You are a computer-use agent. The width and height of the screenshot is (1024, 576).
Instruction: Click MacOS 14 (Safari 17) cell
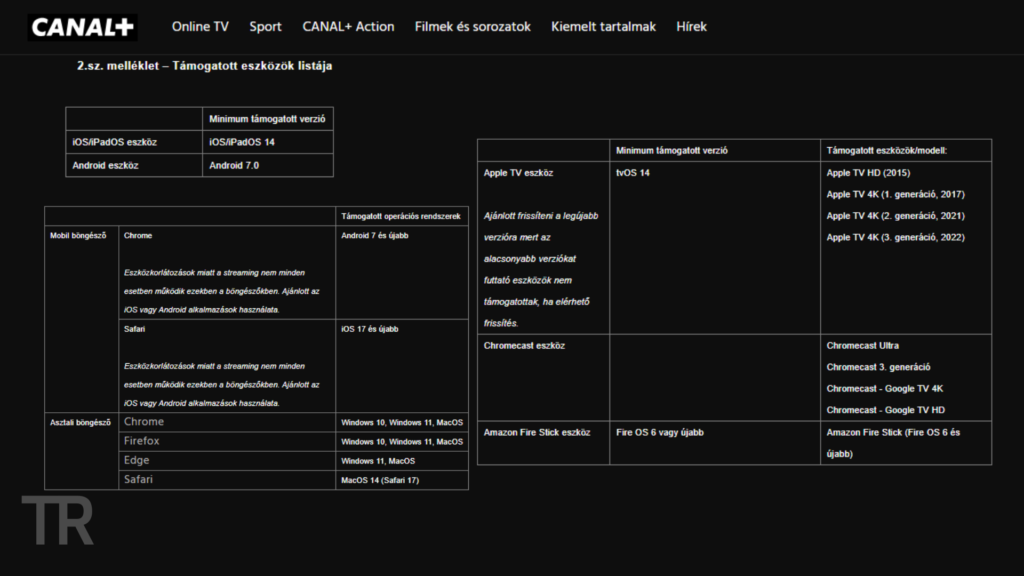click(380, 480)
